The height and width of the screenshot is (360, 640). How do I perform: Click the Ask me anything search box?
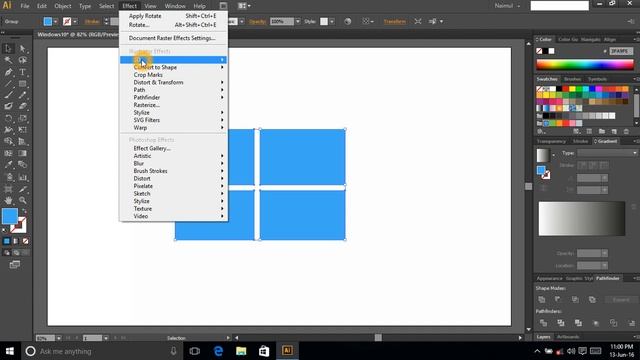[101, 351]
